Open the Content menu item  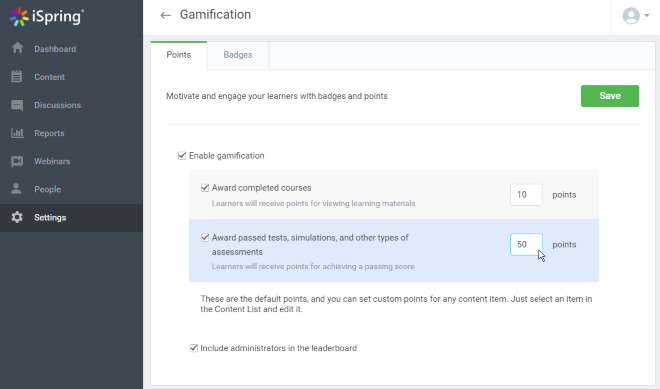coord(72,77)
